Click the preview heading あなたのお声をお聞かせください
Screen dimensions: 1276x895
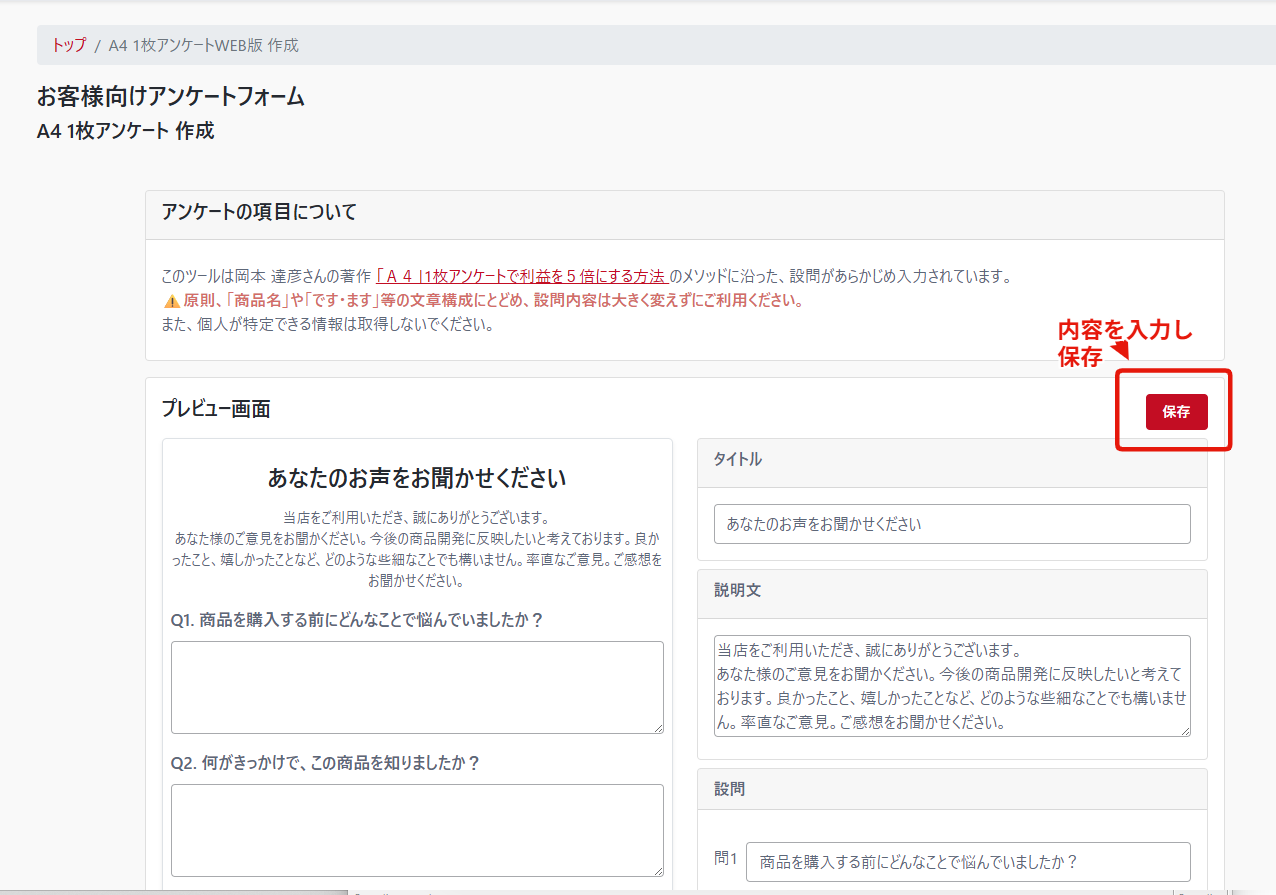coord(417,478)
